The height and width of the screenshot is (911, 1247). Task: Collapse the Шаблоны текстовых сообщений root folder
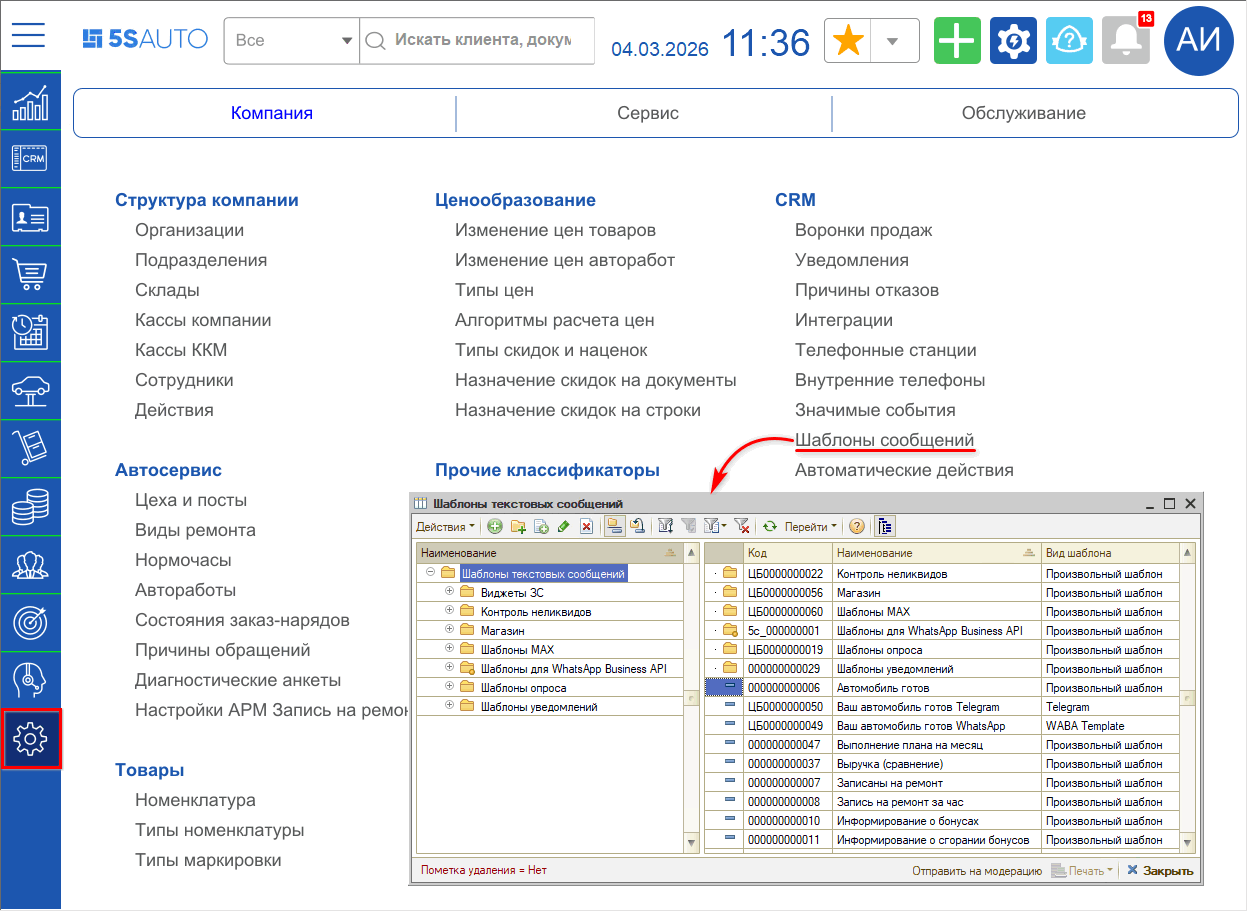(430, 573)
